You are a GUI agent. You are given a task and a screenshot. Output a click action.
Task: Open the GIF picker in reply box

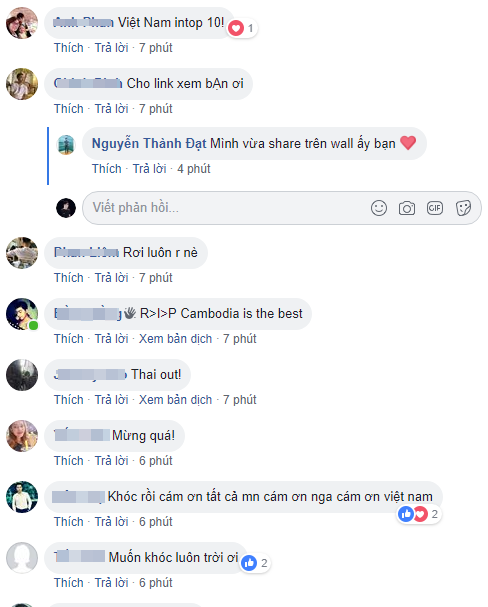[x=435, y=208]
